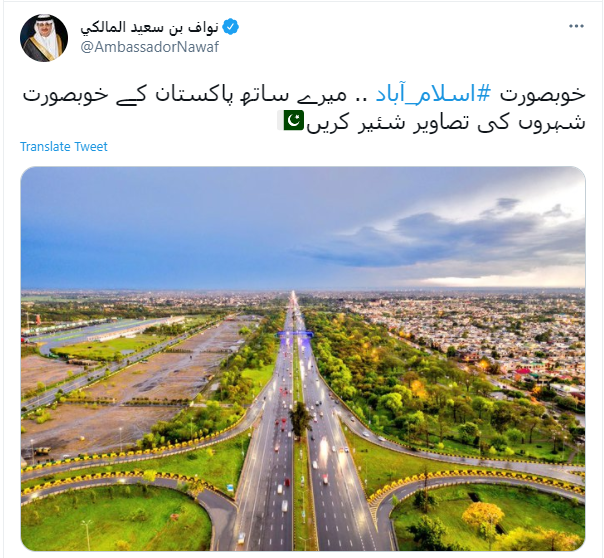
Task: Click the highway vanishing point on horizon
Action: click(x=293, y=294)
